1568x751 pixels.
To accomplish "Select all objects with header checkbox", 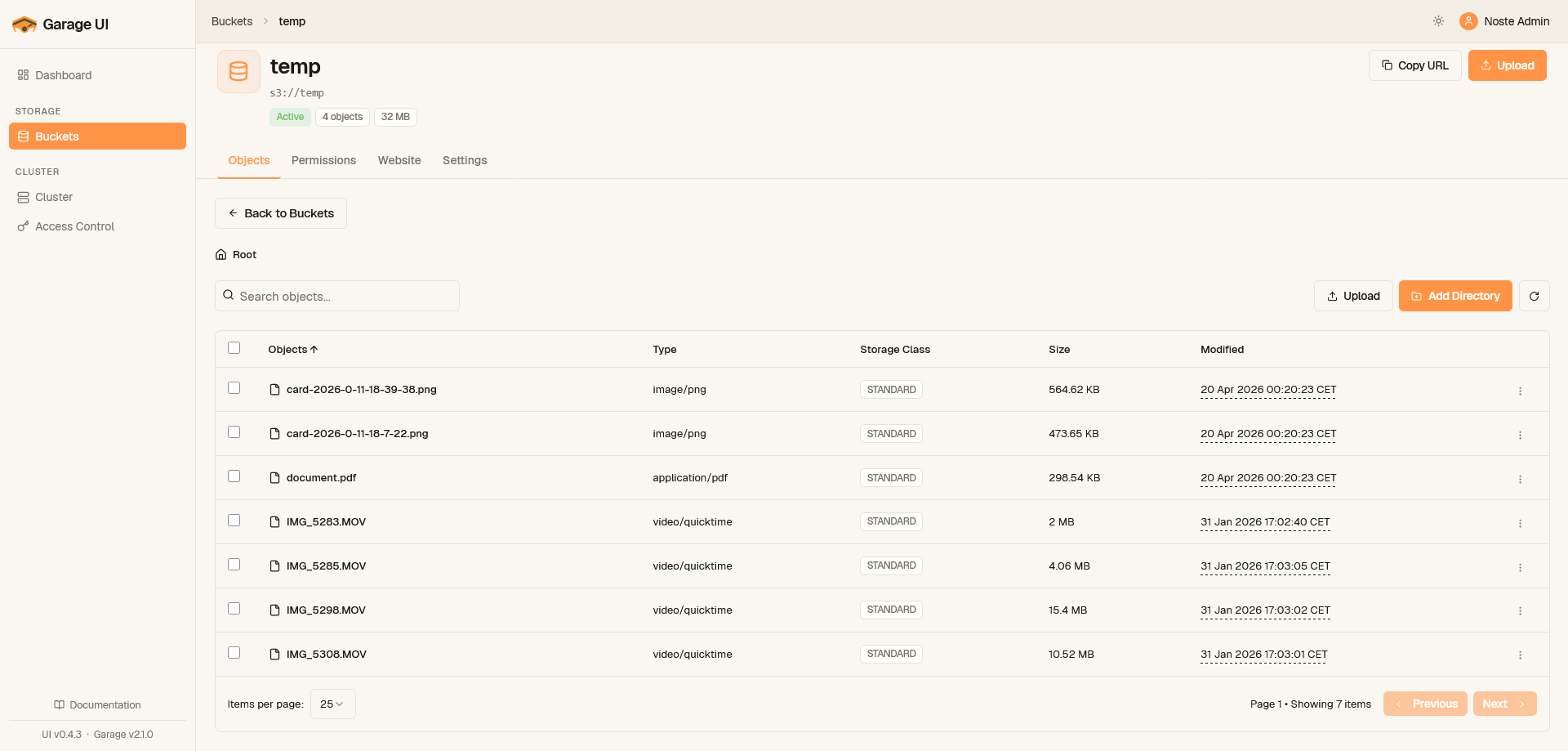I will pos(234,347).
